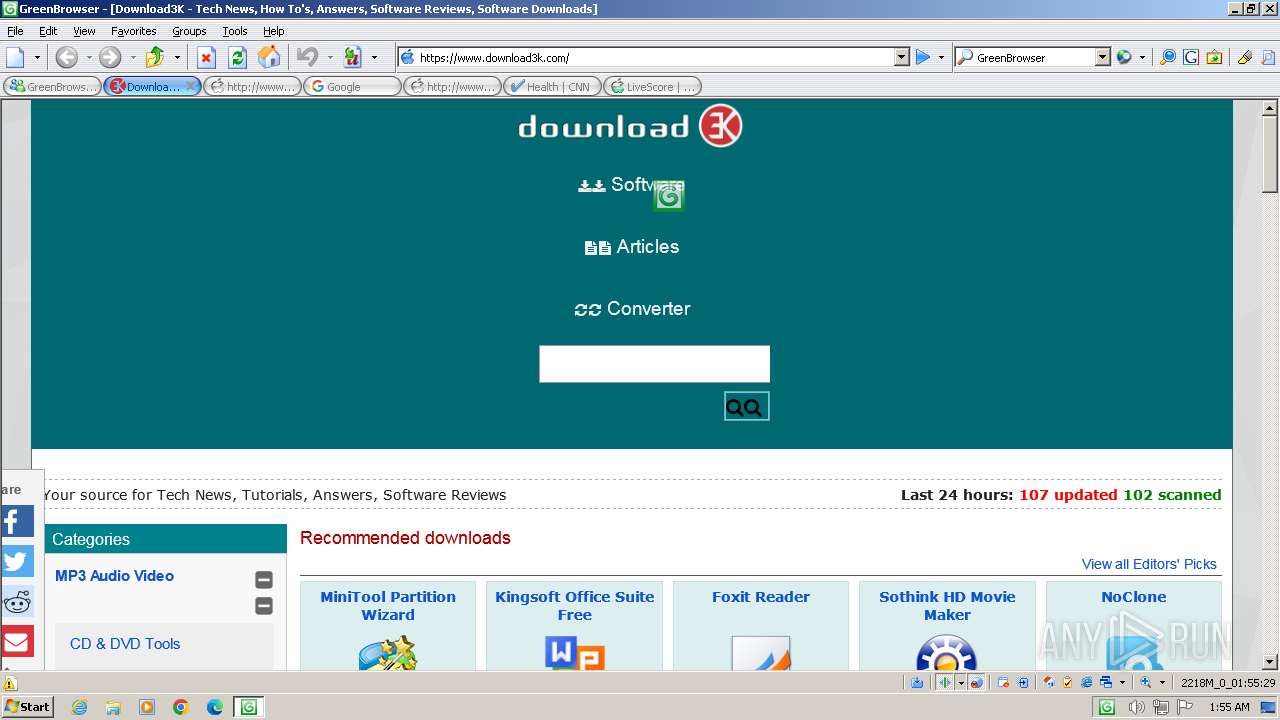Click the green Up-level arrow icon
Screen dimensions: 1280x720
click(x=155, y=57)
